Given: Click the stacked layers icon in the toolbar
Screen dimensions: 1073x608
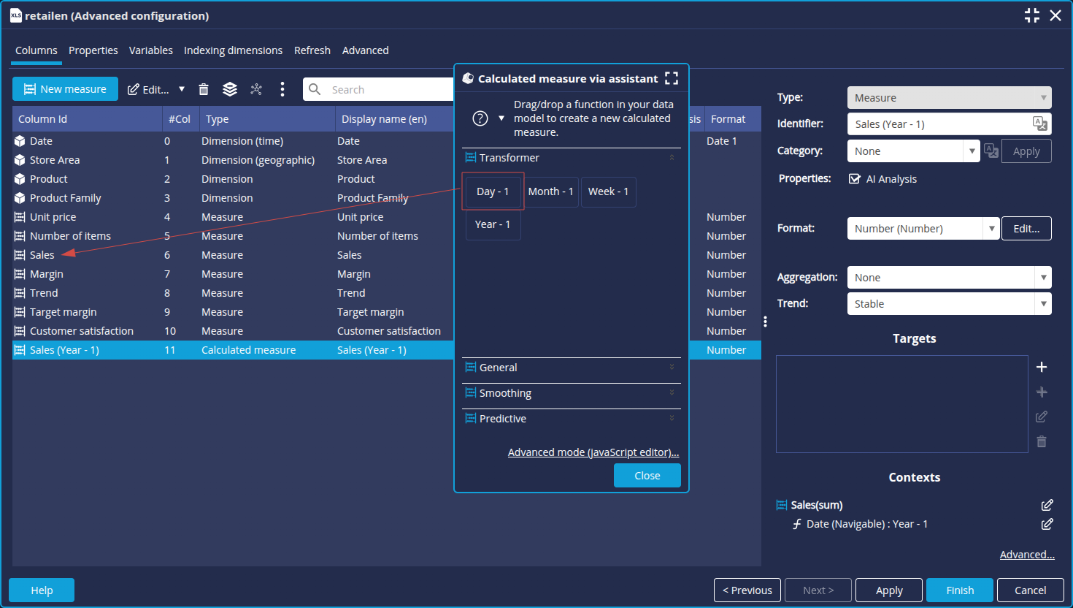Looking at the screenshot, I should (x=230, y=89).
